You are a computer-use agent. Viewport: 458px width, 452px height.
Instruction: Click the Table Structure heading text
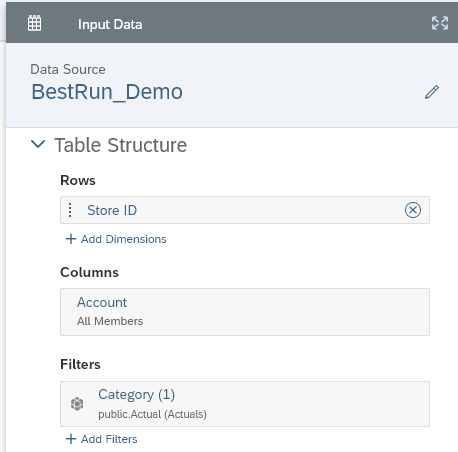[121, 145]
